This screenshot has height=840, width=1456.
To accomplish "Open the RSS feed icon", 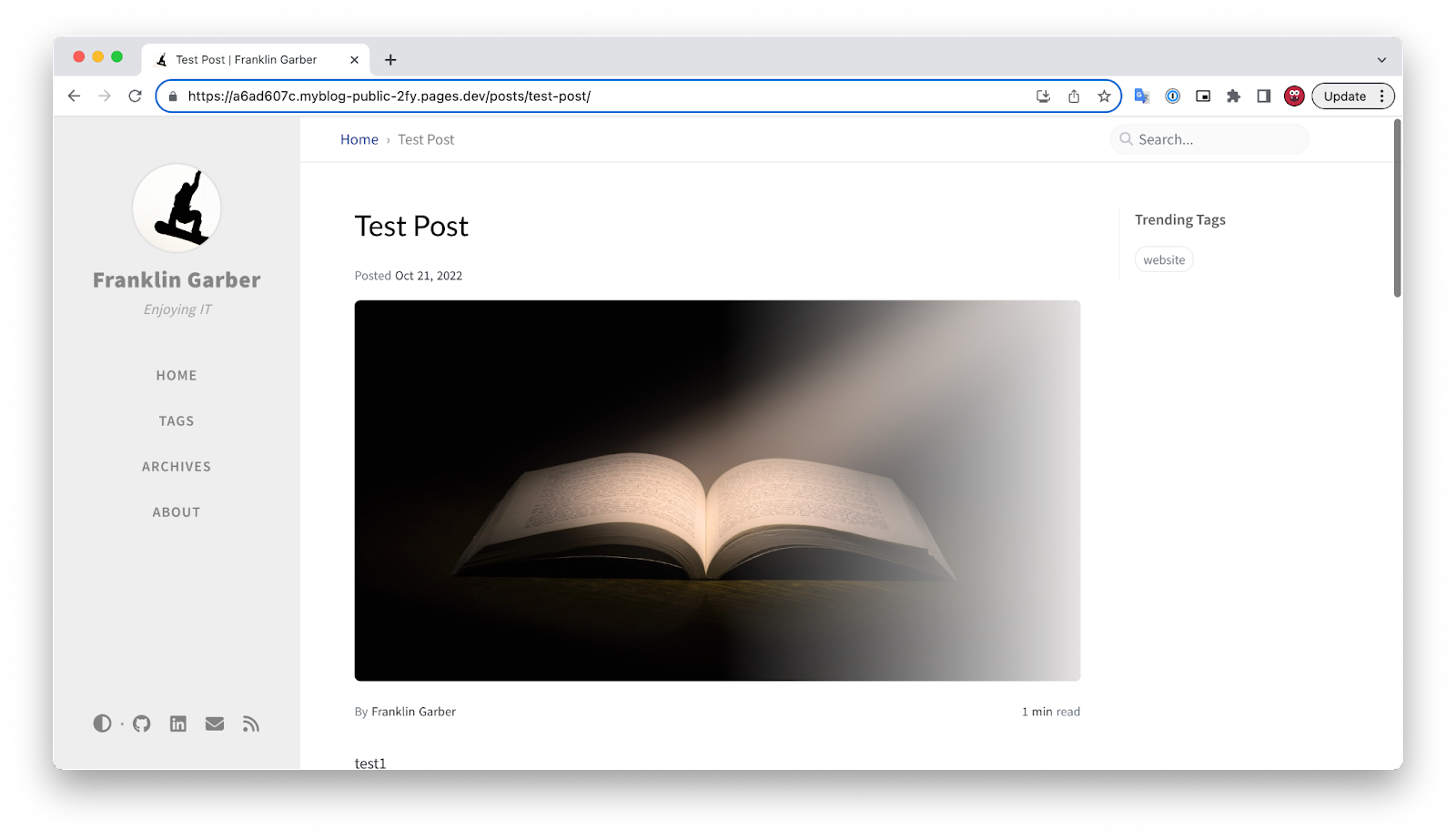I will click(x=251, y=724).
